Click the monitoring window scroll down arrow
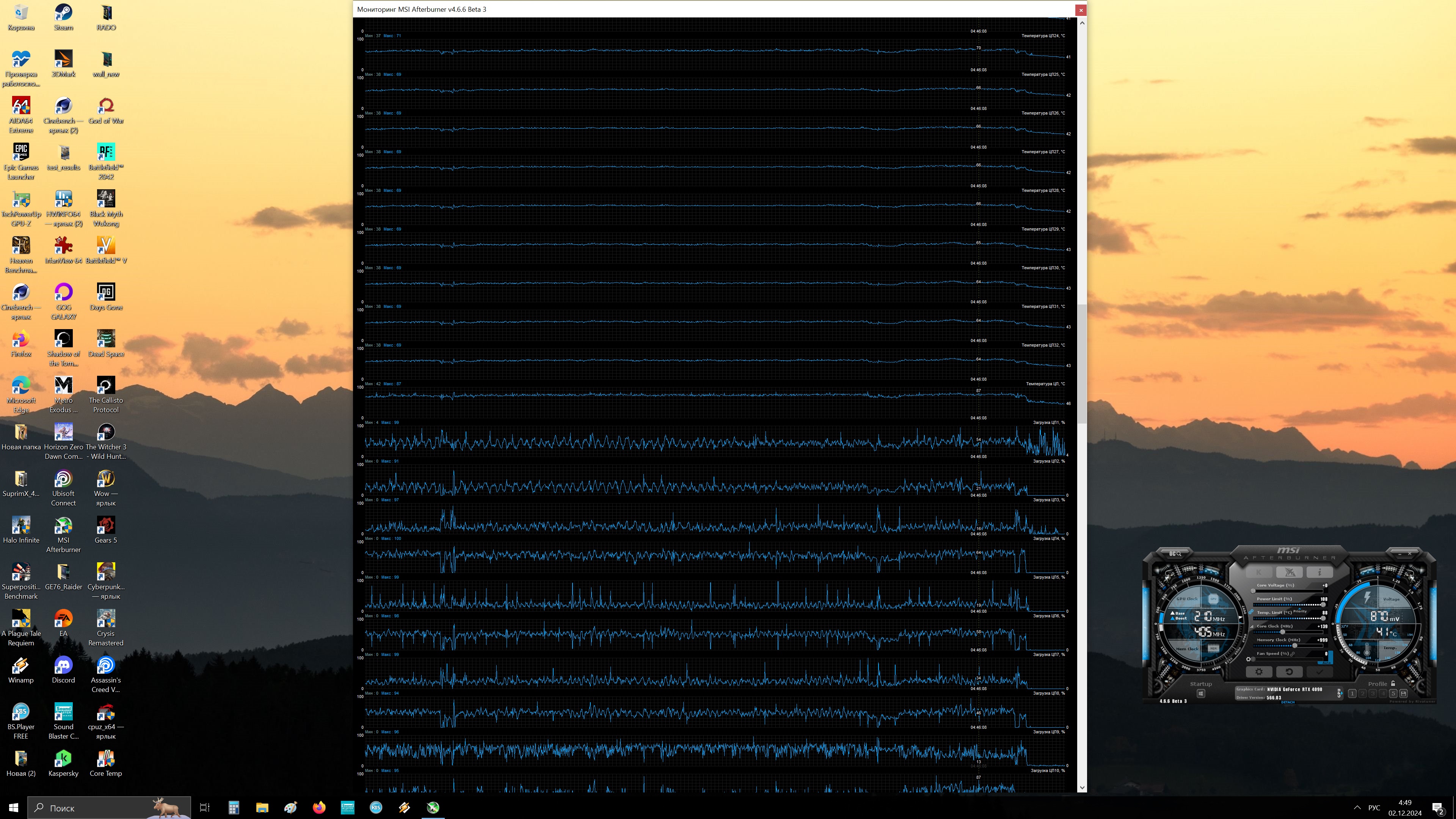 pos(1082,788)
